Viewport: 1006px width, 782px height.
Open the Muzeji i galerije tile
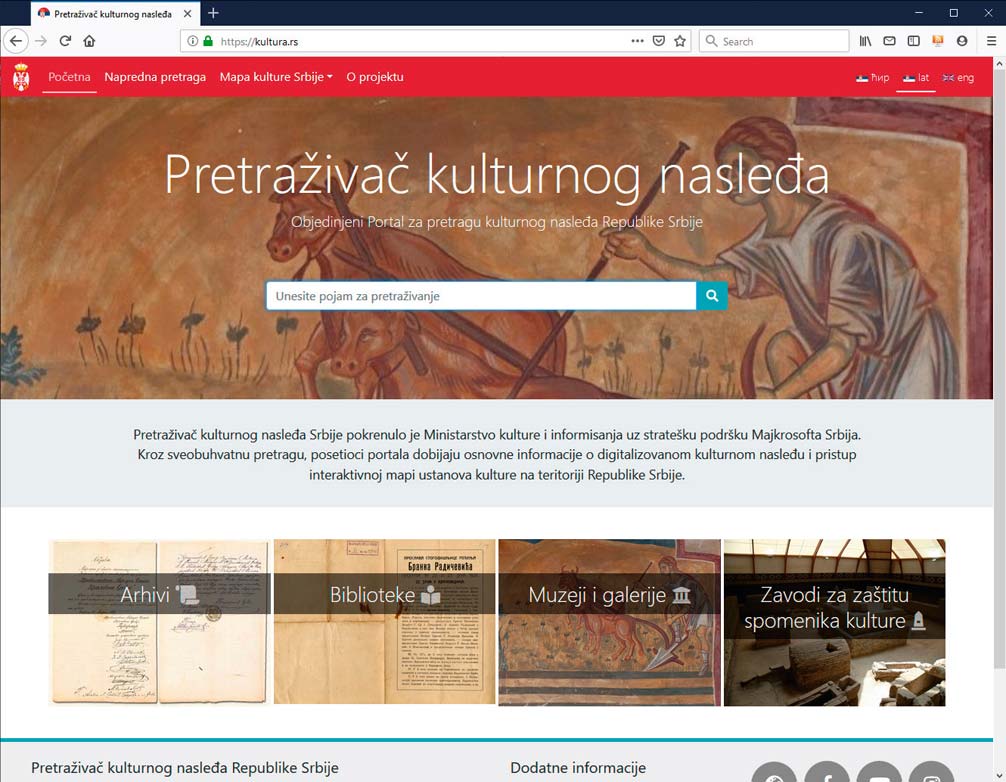pyautogui.click(x=610, y=622)
